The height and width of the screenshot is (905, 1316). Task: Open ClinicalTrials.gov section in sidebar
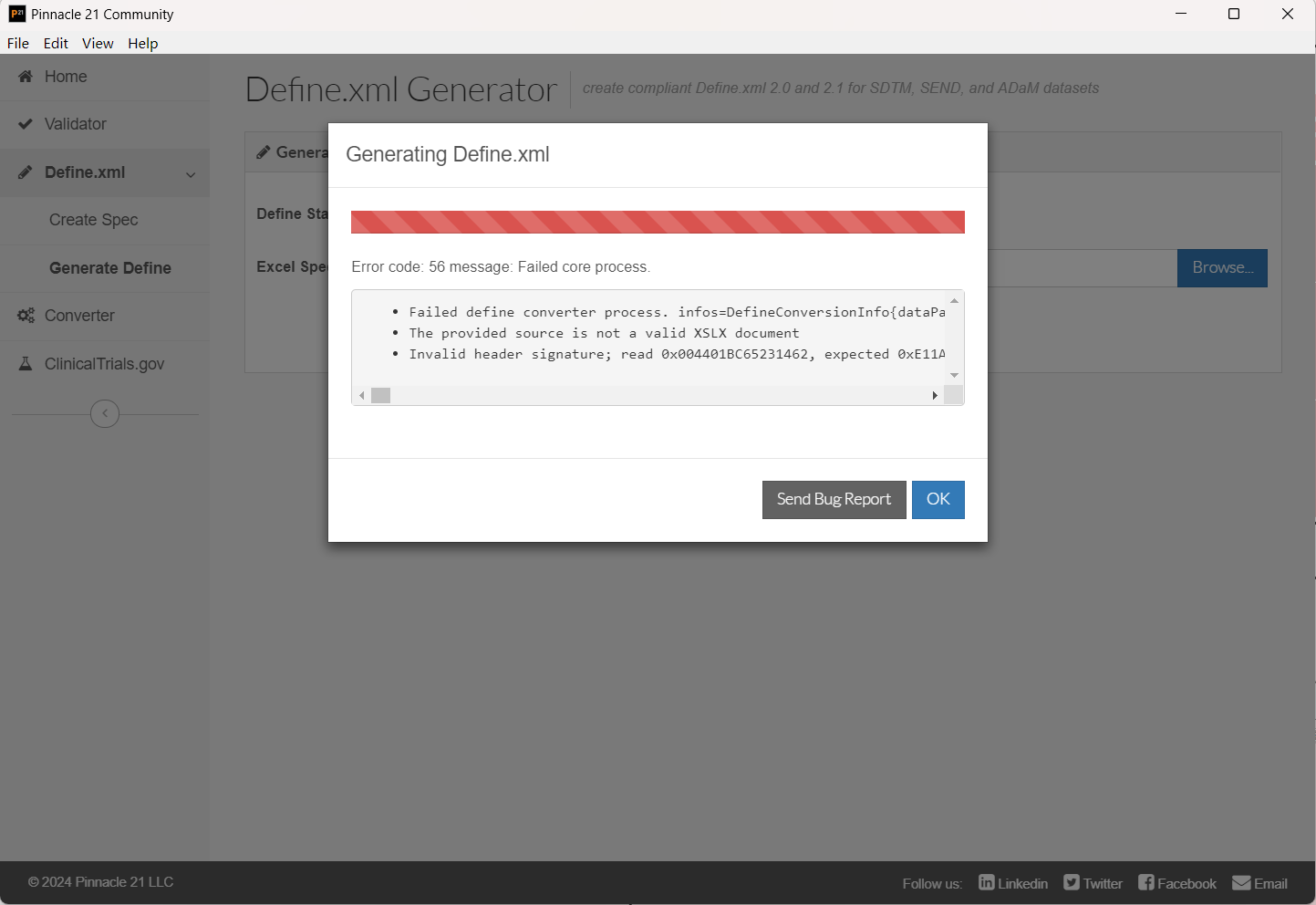click(105, 364)
